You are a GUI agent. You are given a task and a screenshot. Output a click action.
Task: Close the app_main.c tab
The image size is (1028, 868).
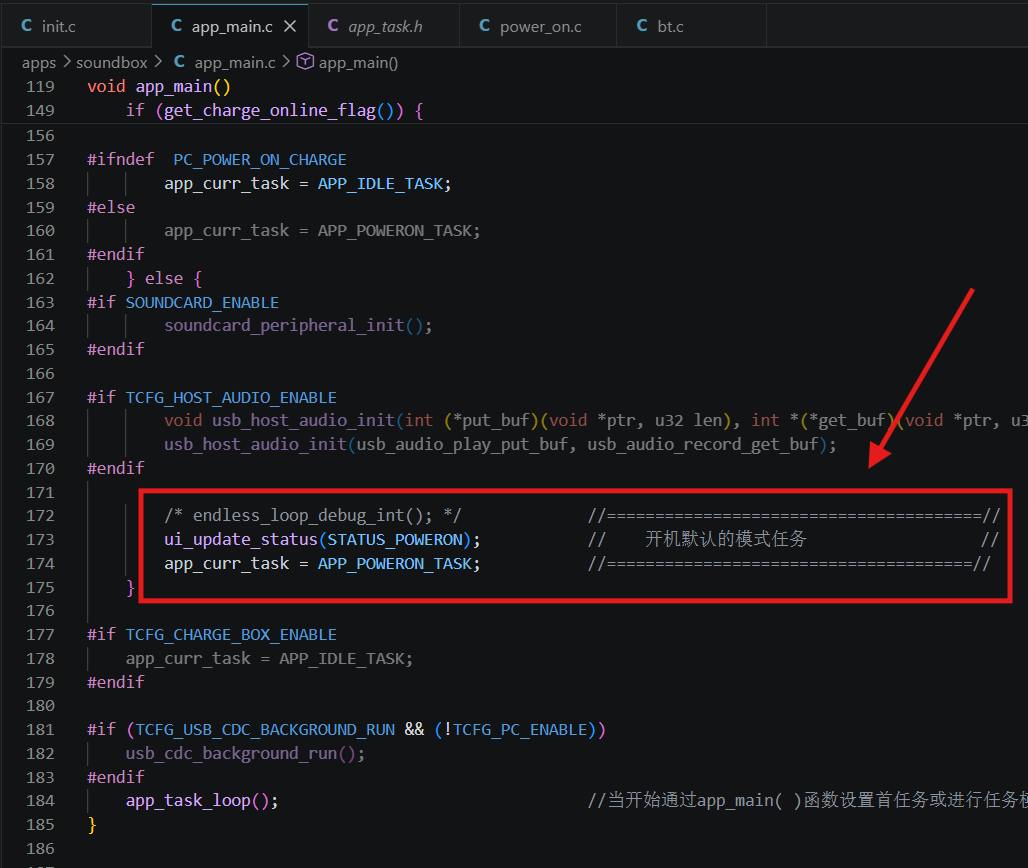tap(290, 26)
